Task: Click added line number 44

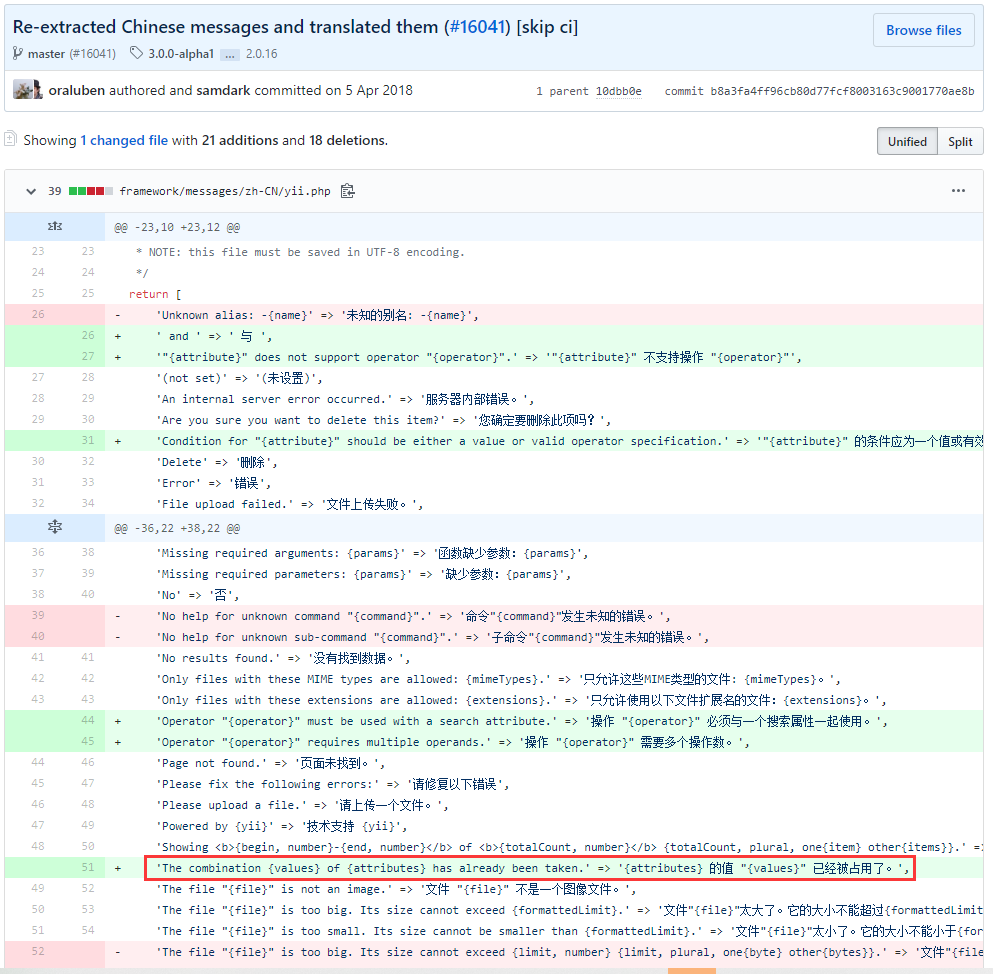Action: (87, 720)
